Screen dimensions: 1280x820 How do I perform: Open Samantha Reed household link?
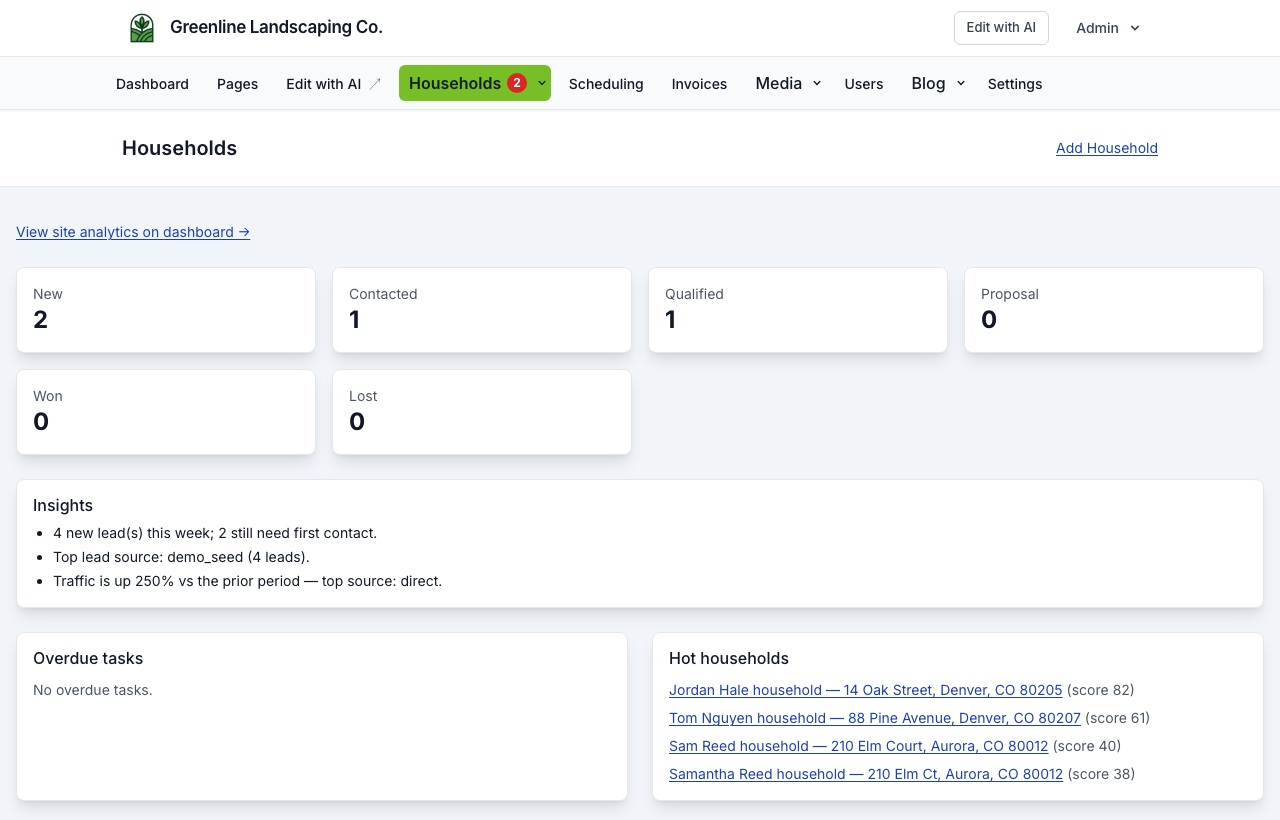(x=866, y=774)
